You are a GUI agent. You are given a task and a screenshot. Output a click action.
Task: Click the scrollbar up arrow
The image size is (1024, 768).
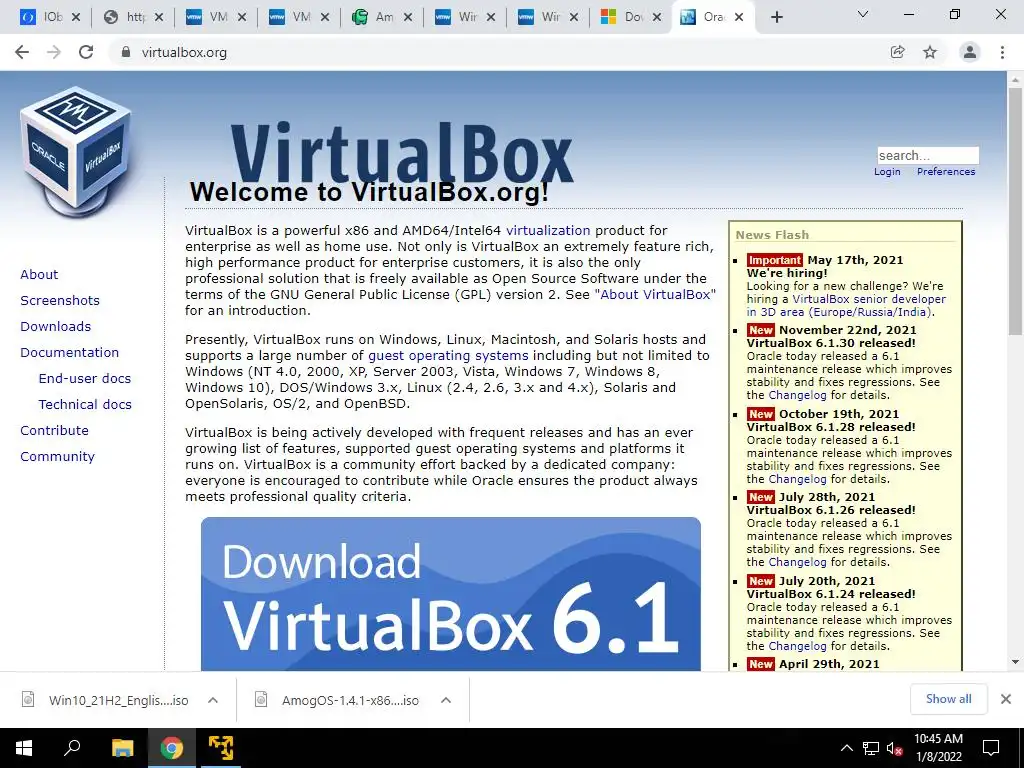click(1015, 79)
